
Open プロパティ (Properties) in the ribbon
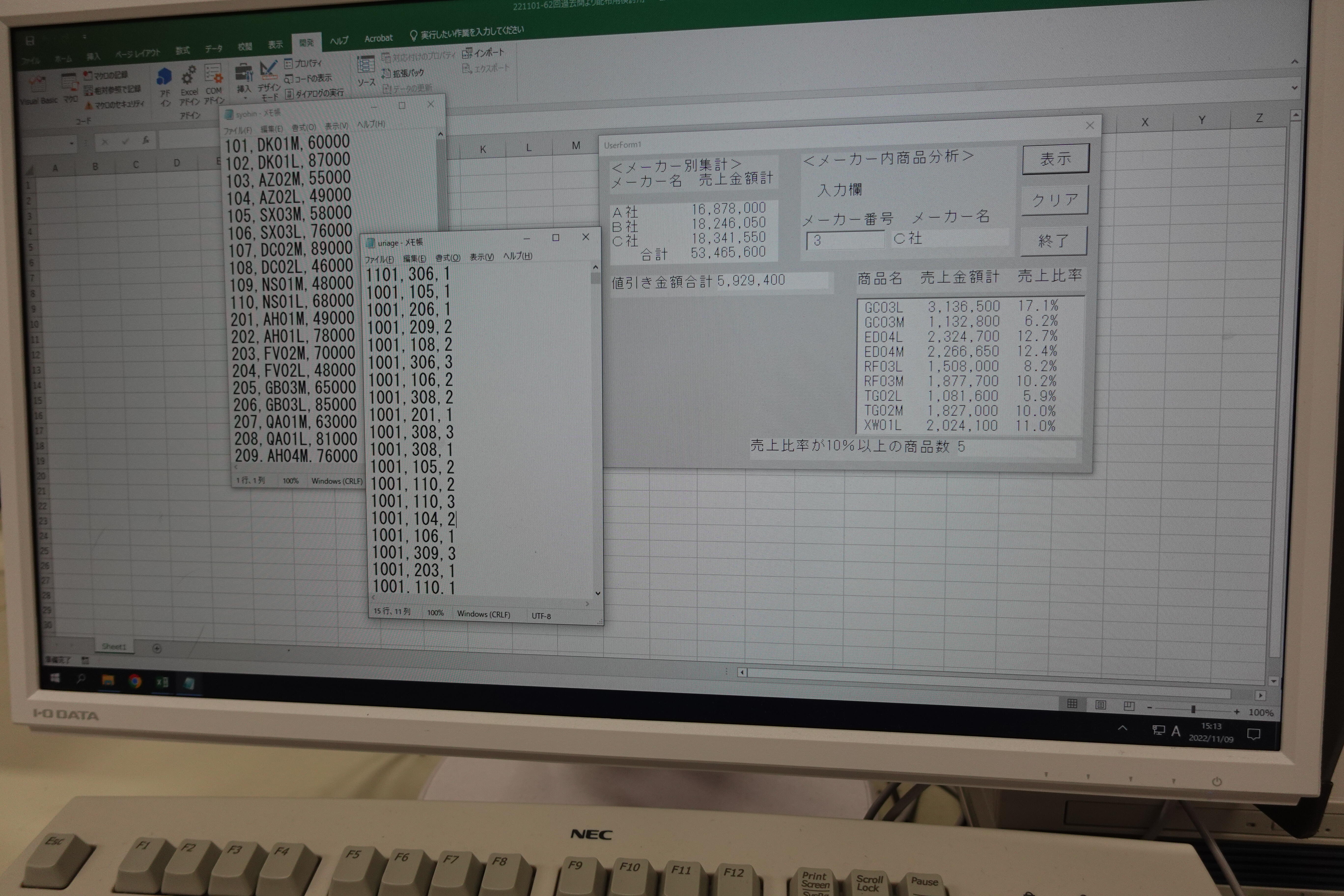tap(303, 63)
